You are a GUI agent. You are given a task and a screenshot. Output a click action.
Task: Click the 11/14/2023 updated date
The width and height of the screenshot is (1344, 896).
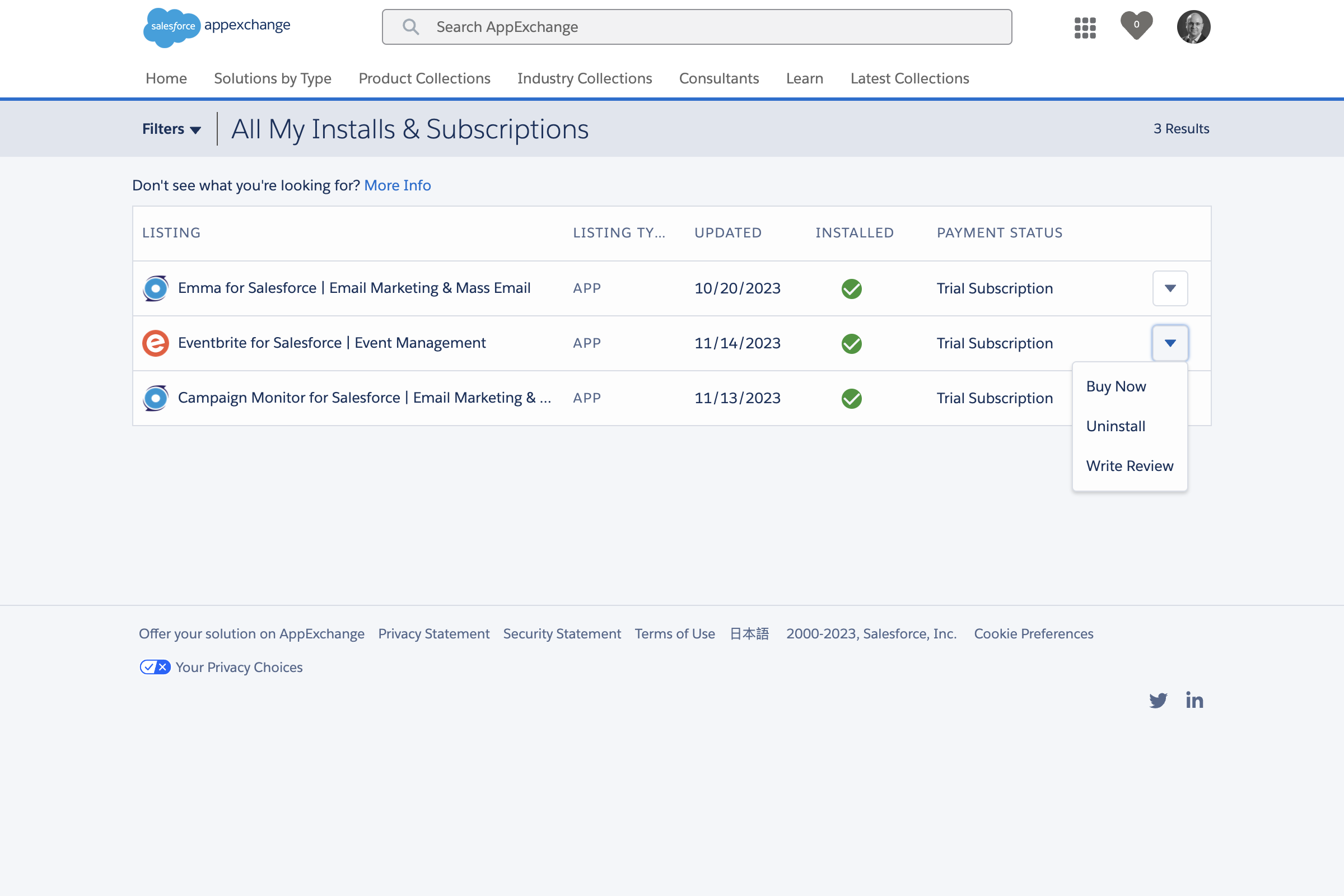coord(737,343)
